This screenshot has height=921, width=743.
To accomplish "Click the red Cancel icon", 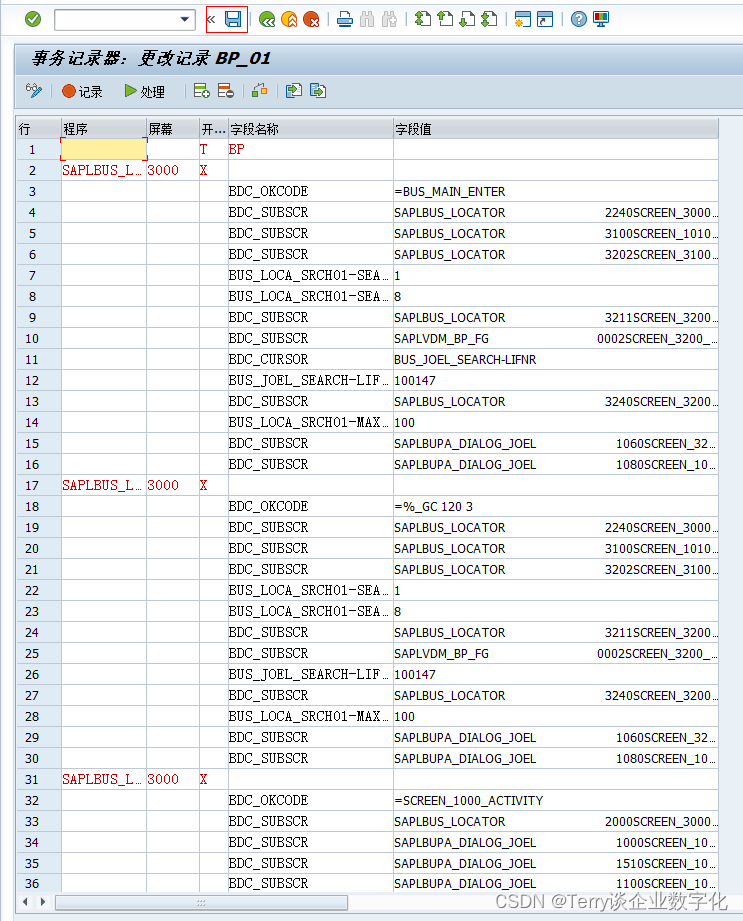I will [311, 20].
